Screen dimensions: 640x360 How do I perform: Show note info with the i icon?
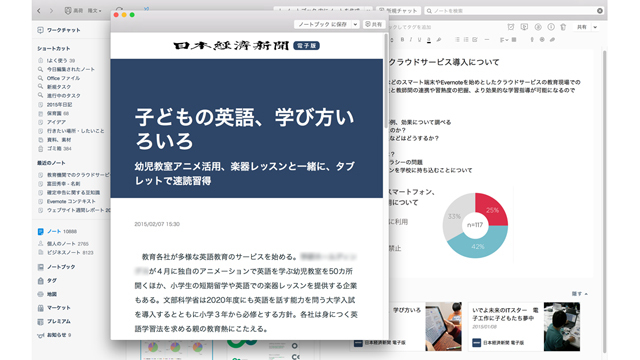point(551,27)
